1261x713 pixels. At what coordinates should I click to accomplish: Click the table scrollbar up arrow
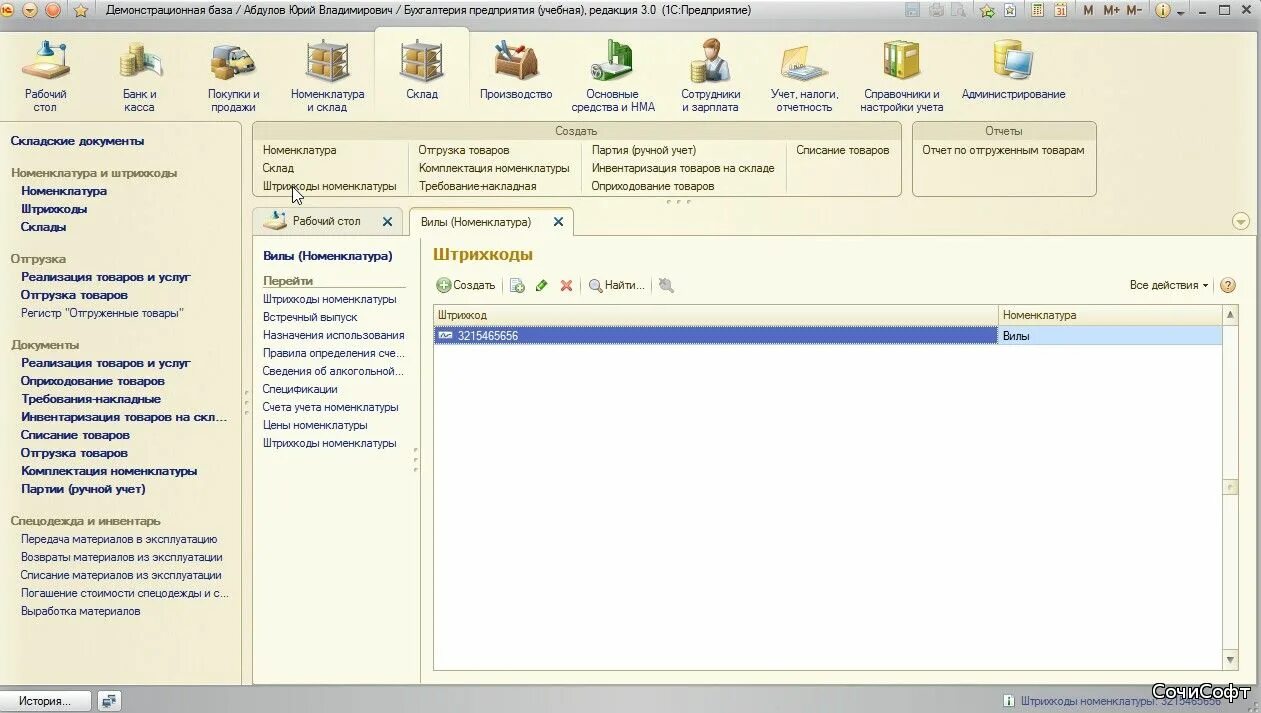[1231, 315]
